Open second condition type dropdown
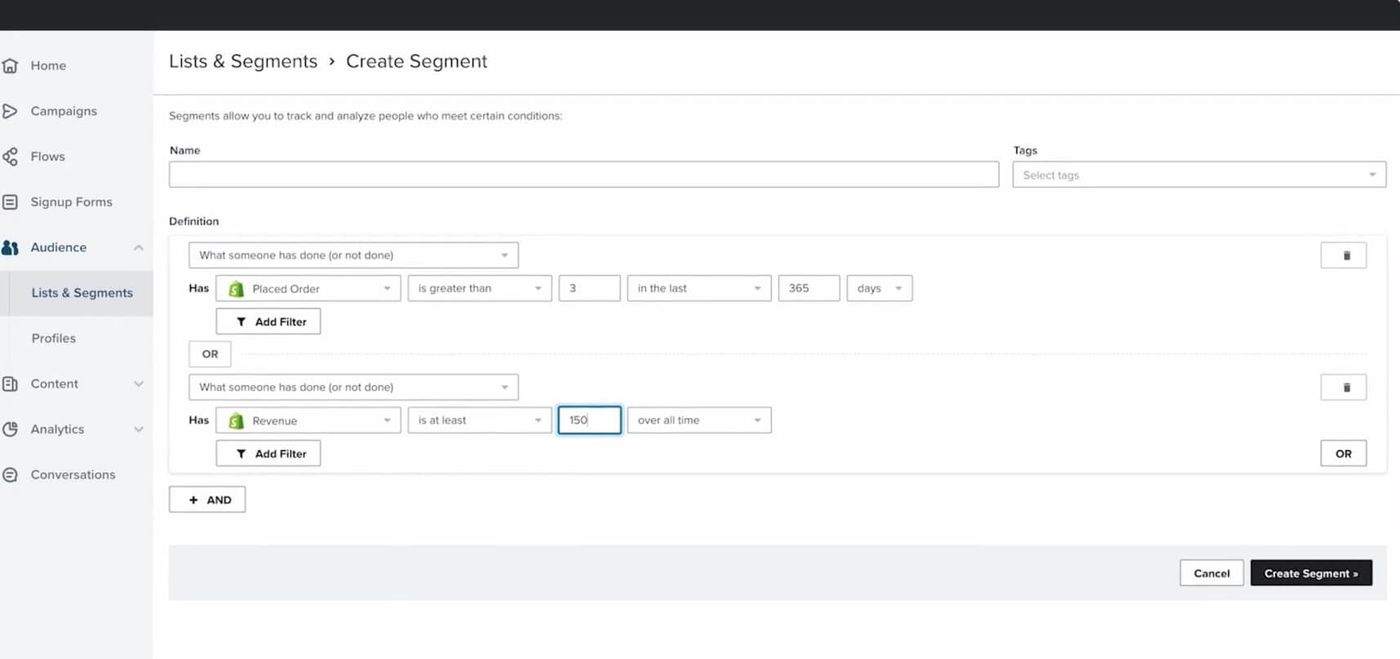 354,387
